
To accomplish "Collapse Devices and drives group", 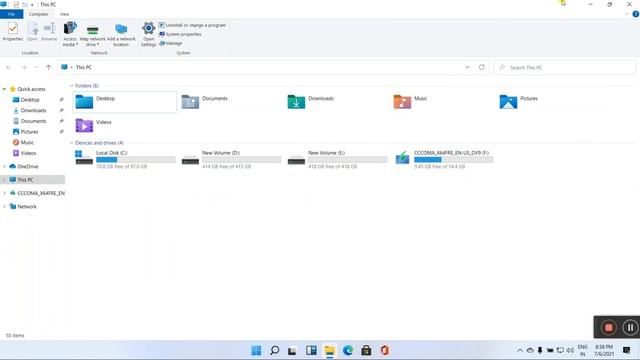I will pyautogui.click(x=71, y=143).
